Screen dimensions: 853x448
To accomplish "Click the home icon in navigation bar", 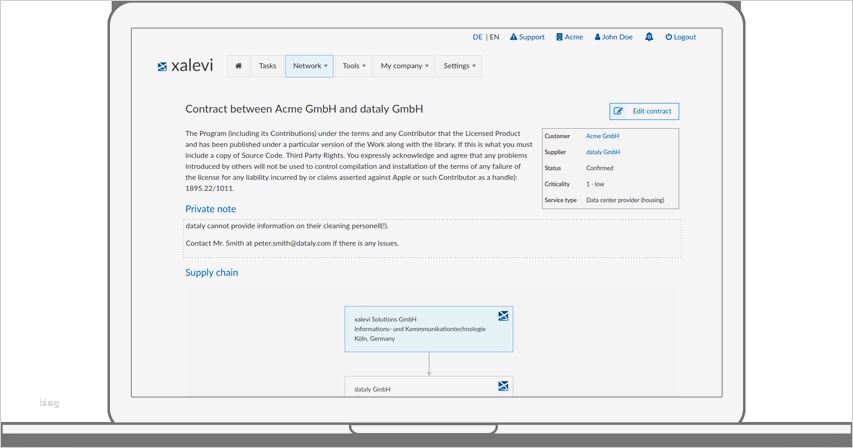I will point(238,66).
